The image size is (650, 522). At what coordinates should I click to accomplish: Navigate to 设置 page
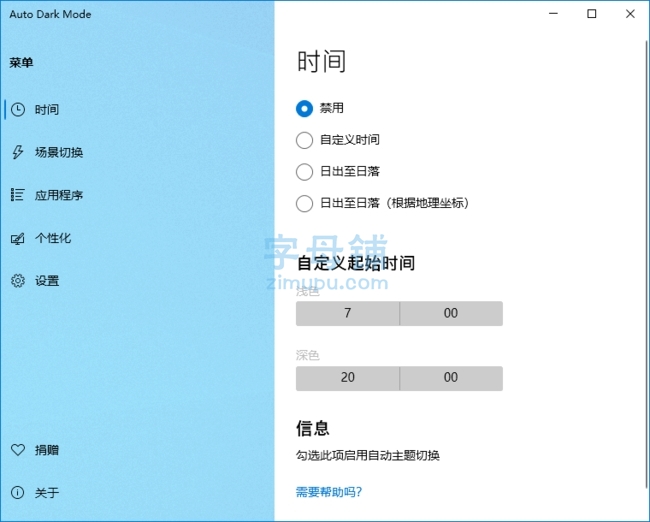[137, 281]
